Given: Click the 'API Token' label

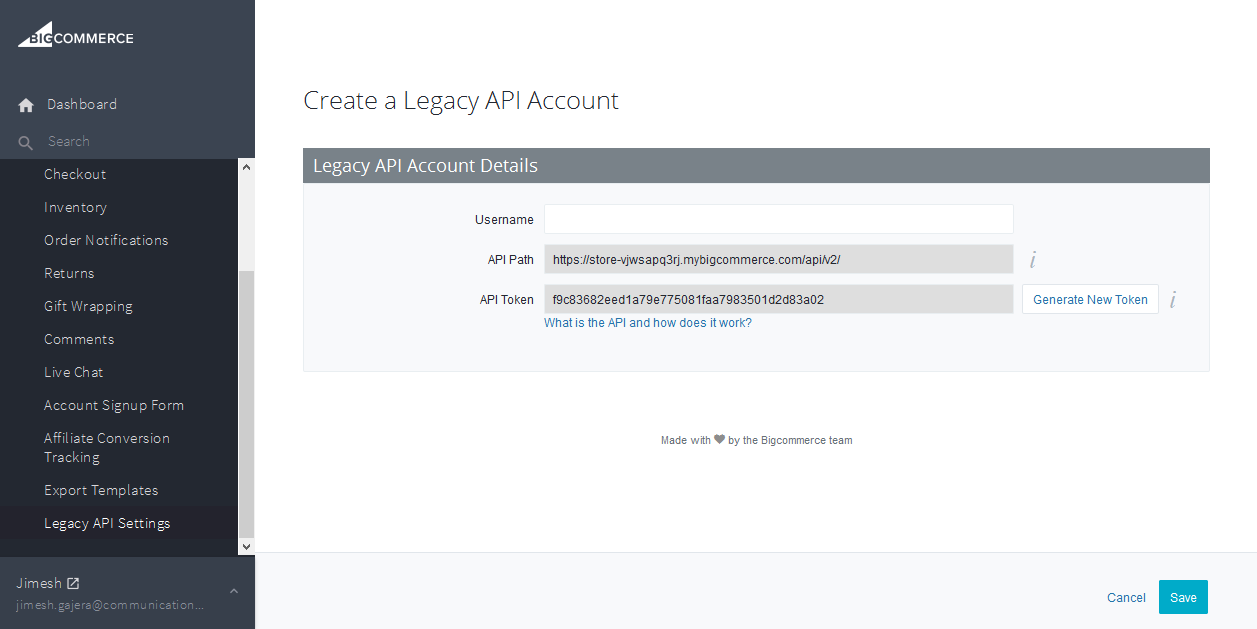Looking at the screenshot, I should click(507, 299).
